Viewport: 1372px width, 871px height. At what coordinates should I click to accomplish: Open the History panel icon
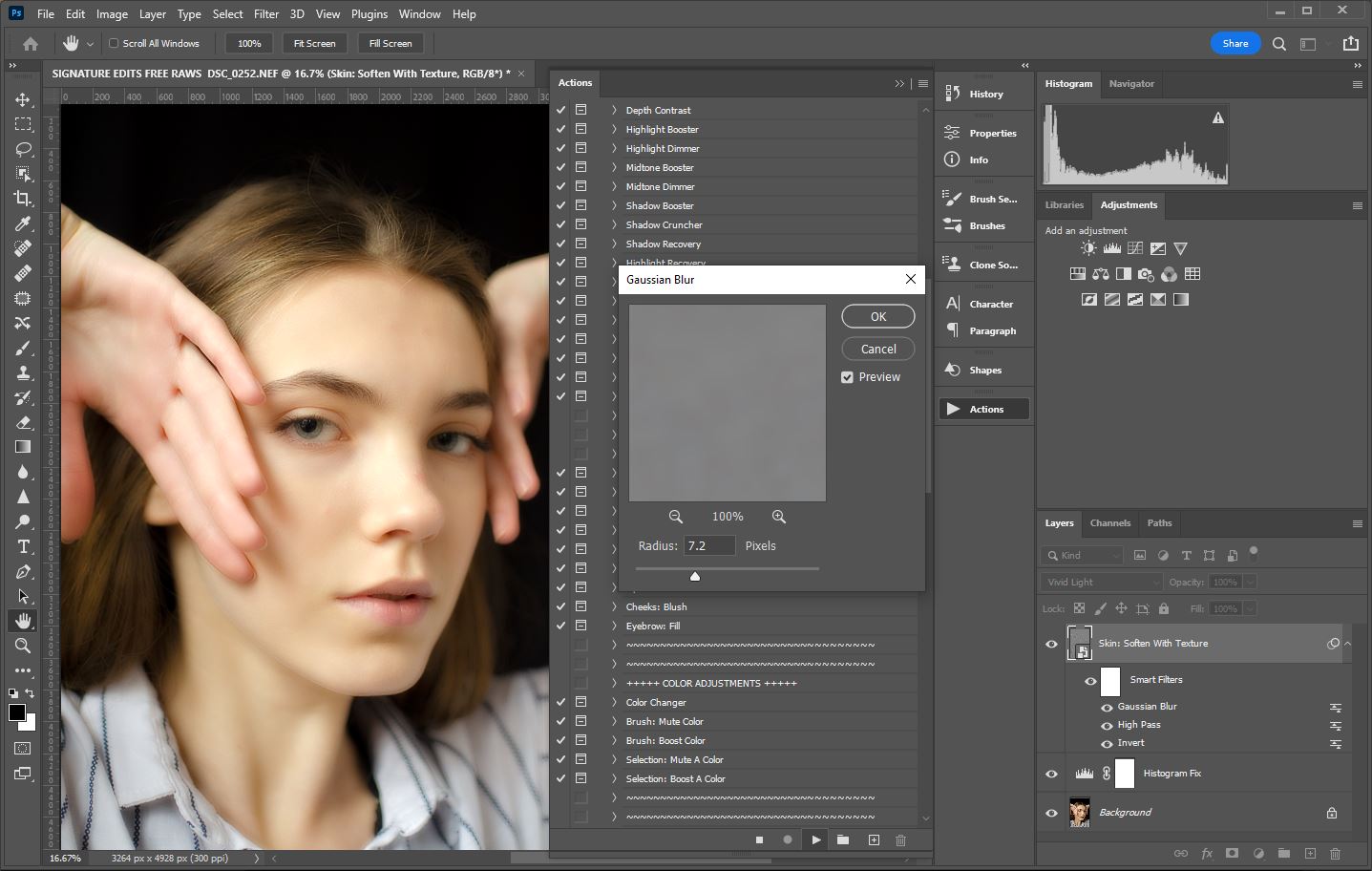coord(953,94)
